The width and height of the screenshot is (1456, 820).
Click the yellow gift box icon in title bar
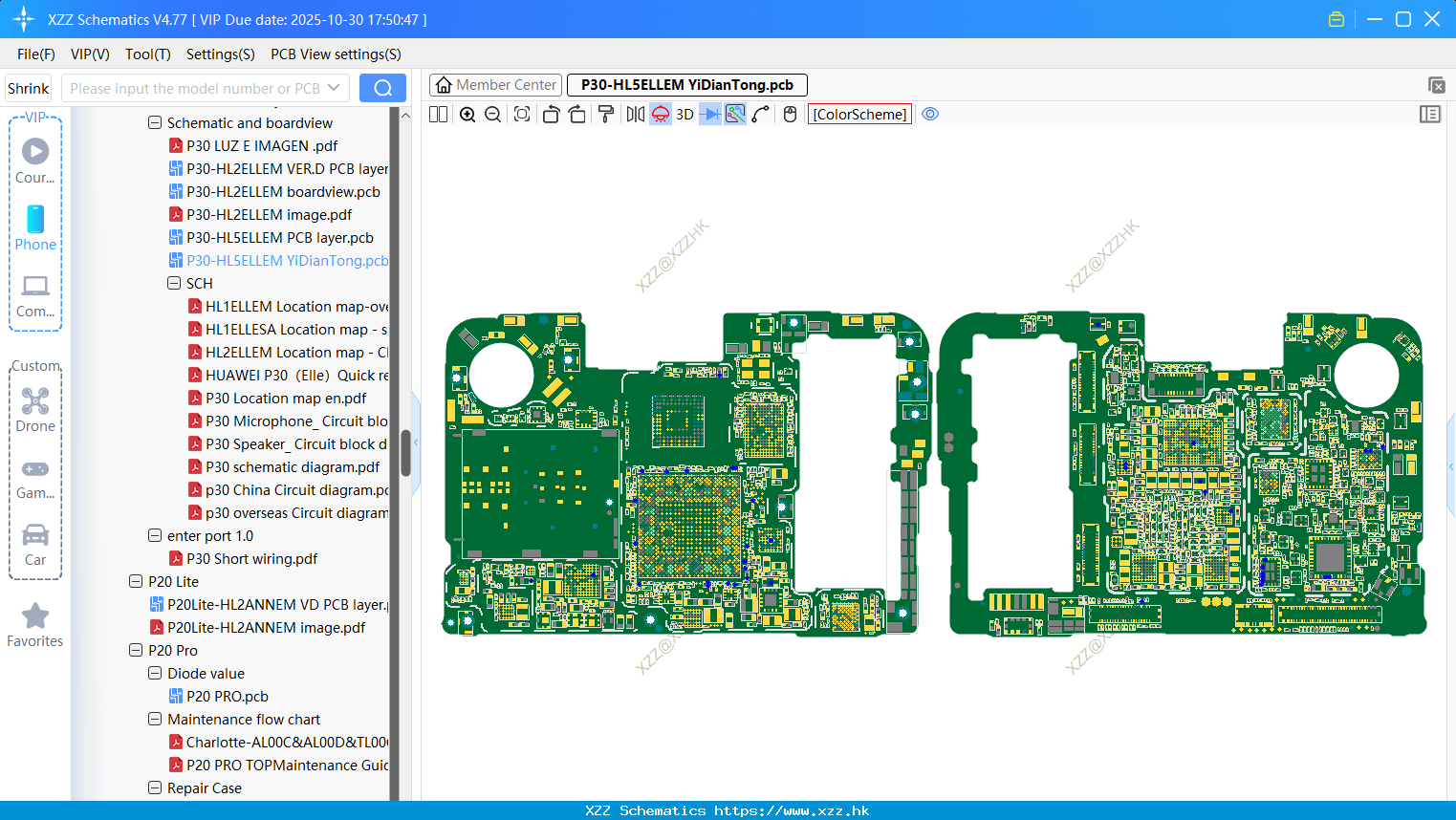[1336, 19]
